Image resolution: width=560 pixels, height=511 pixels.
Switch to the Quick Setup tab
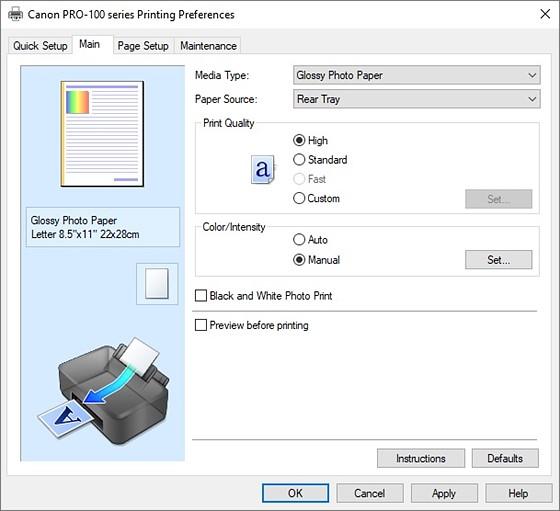[40, 46]
